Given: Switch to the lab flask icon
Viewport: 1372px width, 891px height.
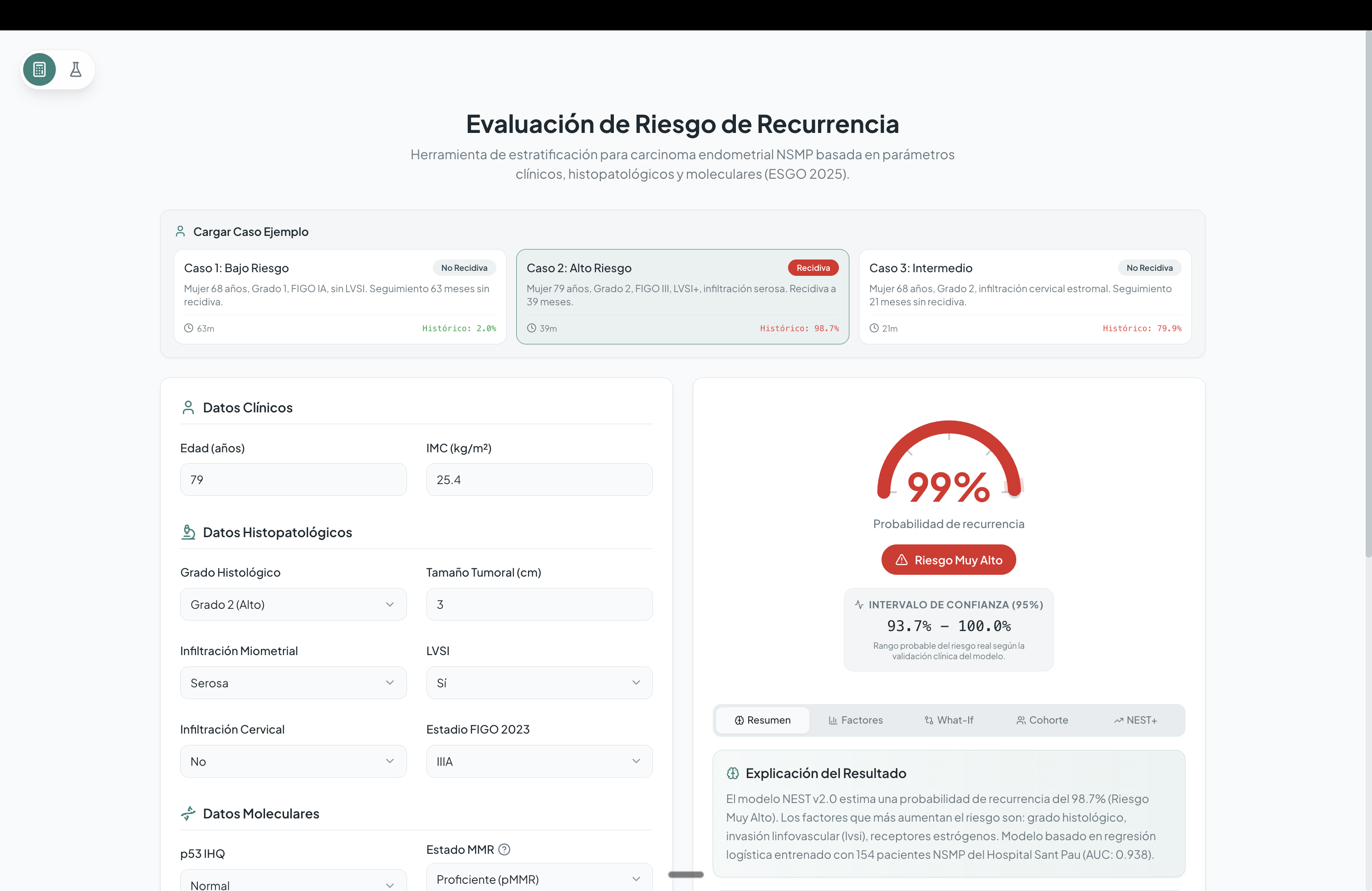Looking at the screenshot, I should [75, 70].
